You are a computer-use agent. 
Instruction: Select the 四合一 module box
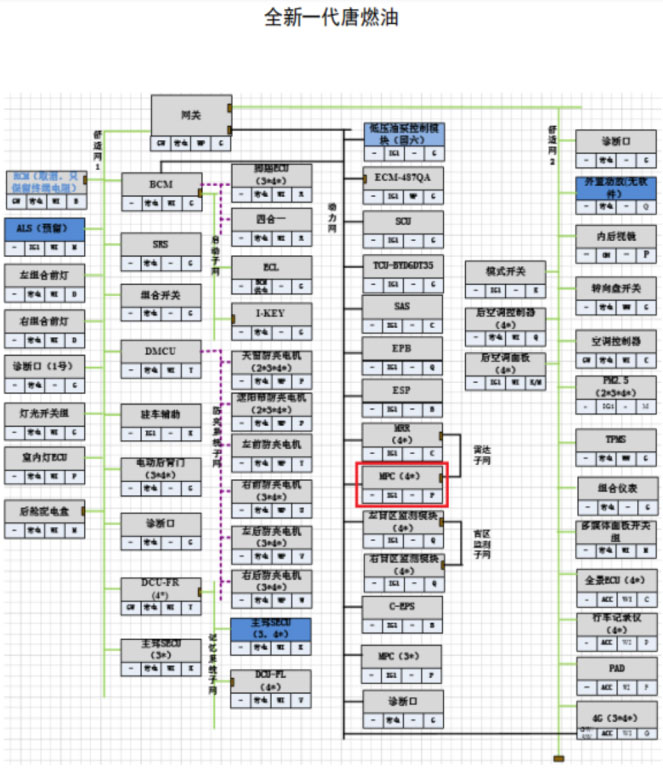click(x=272, y=227)
